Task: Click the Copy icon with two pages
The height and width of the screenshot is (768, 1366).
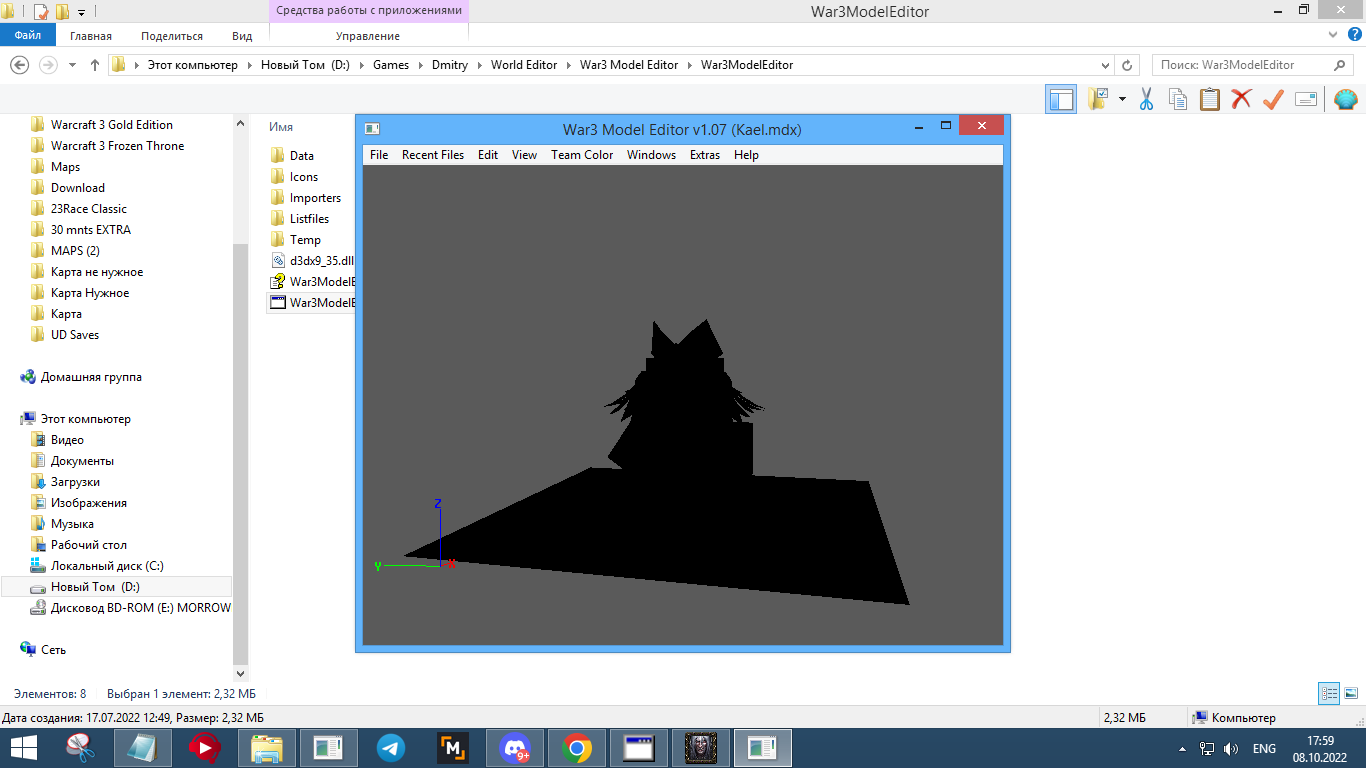Action: [1178, 99]
